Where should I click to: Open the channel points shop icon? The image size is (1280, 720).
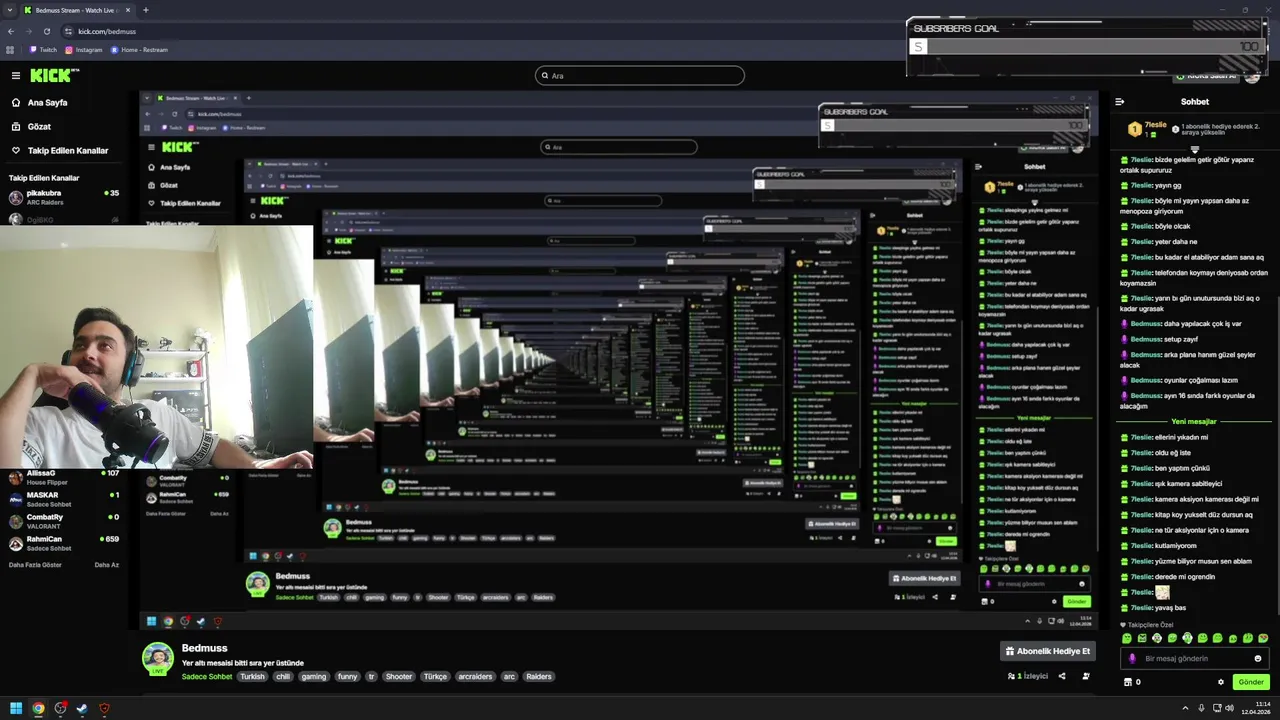click(x=1128, y=682)
